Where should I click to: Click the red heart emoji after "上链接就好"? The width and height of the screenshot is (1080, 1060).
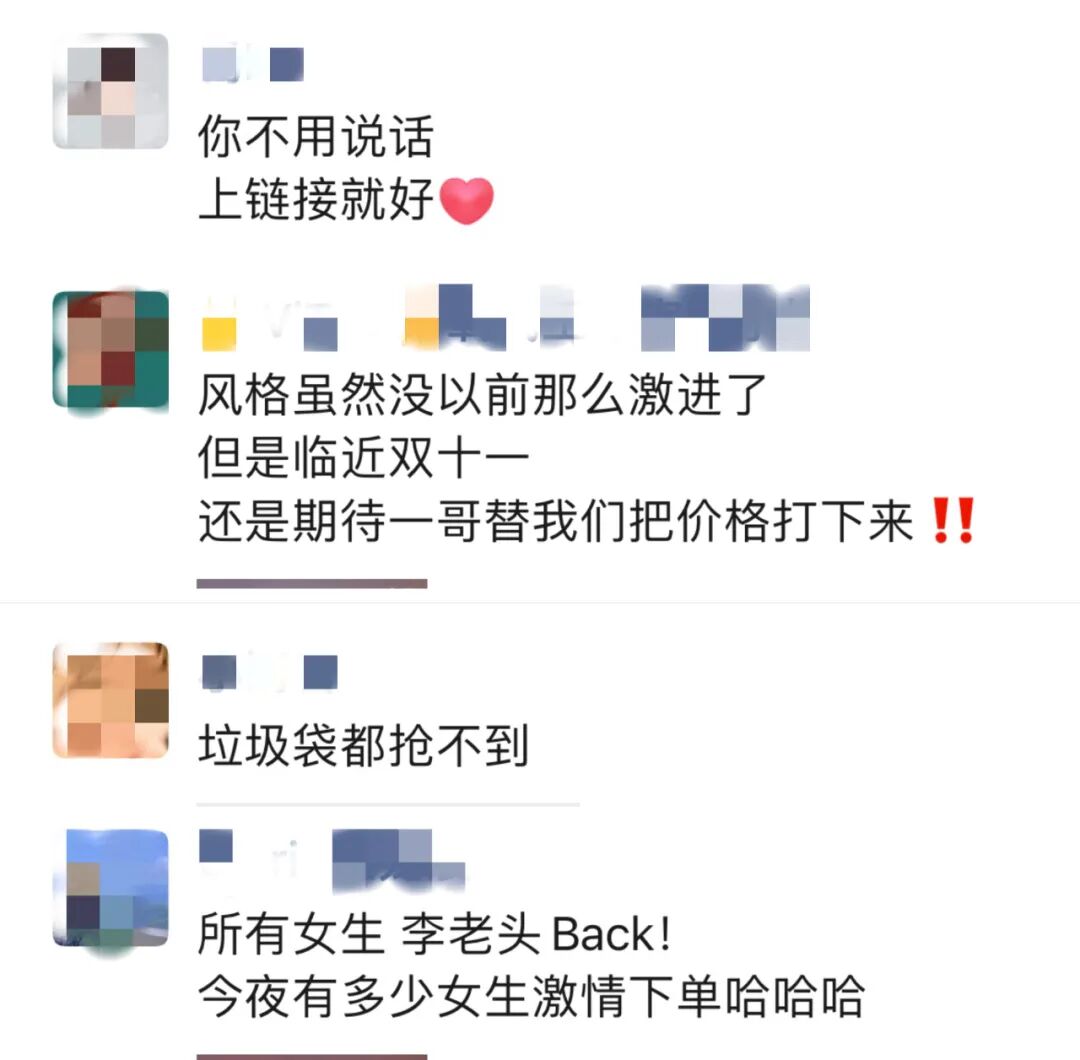click(x=466, y=200)
